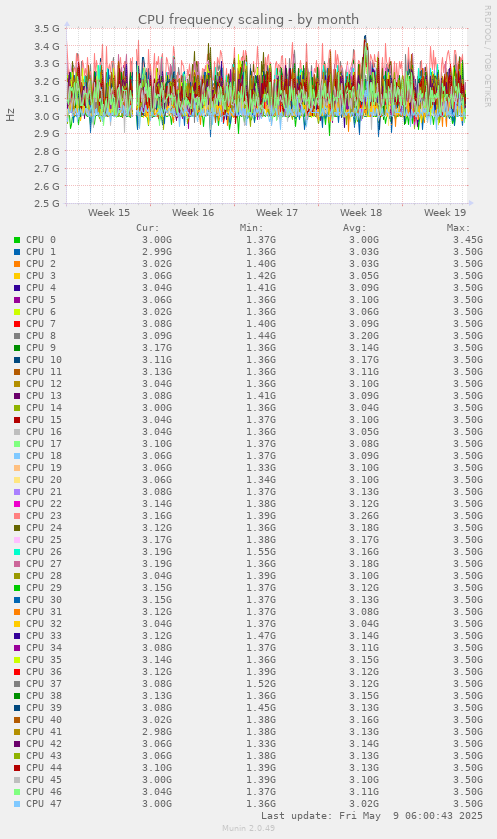Click the '2.9 G' y-axis label
This screenshot has height=839, width=497.
[x=48, y=134]
